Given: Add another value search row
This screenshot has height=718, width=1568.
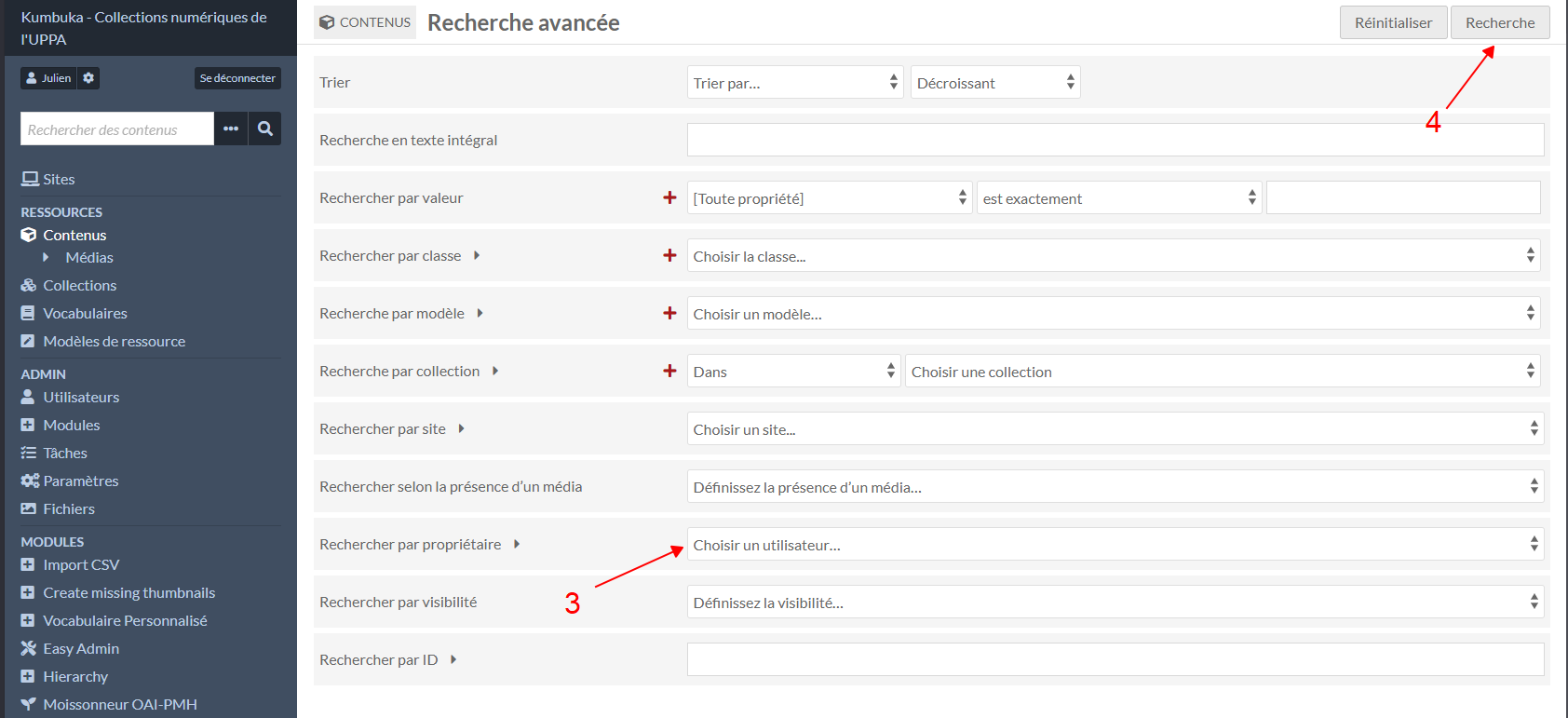Looking at the screenshot, I should click(669, 197).
